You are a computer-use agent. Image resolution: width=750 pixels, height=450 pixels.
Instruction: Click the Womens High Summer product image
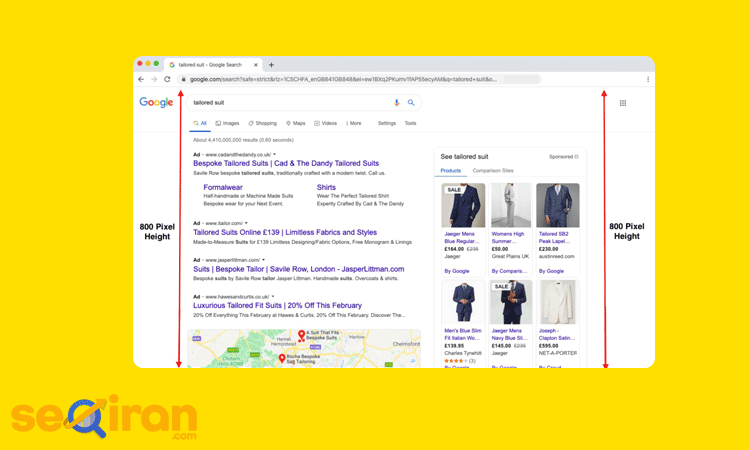tap(511, 205)
